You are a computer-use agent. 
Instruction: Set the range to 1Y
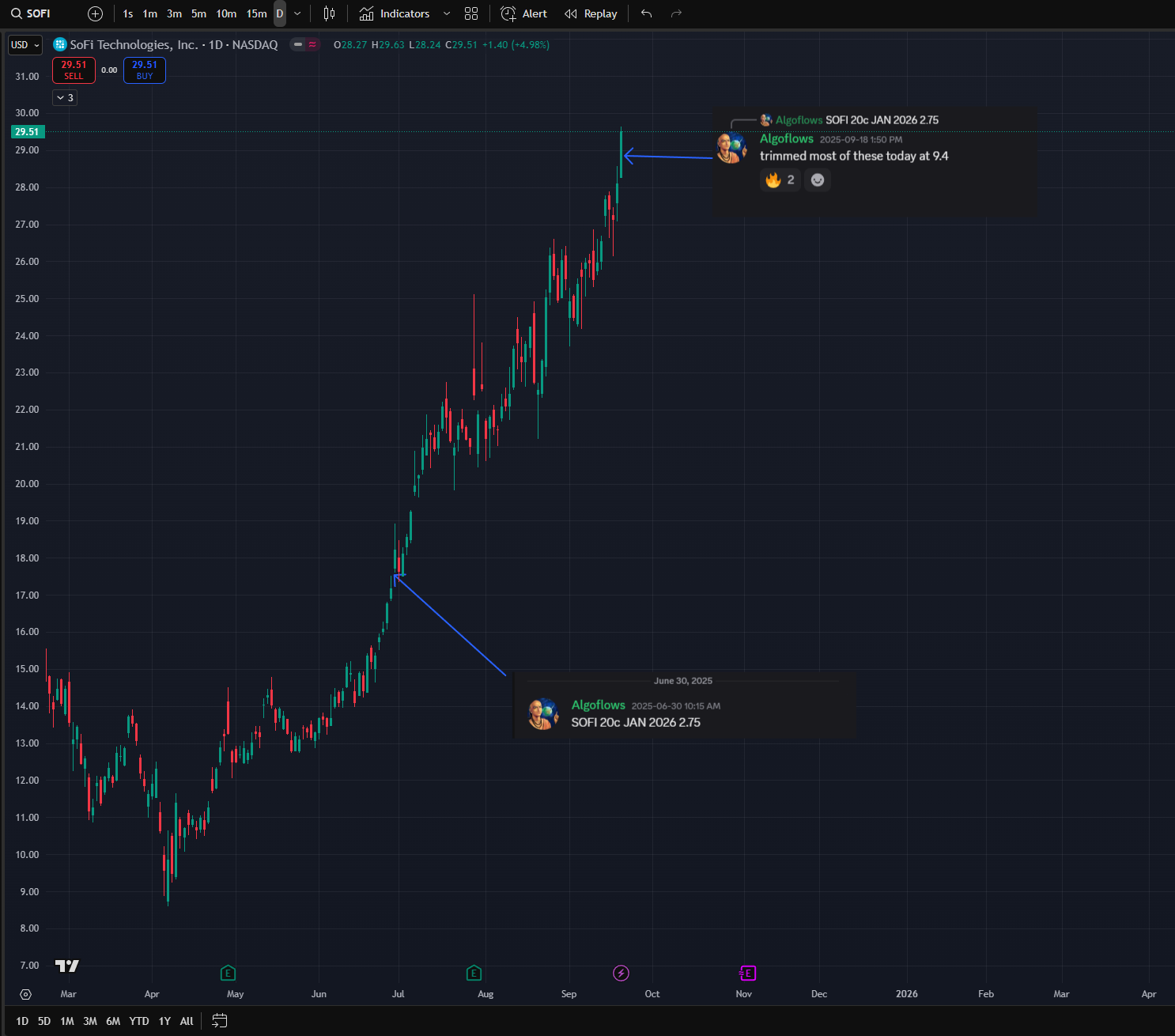[164, 1021]
